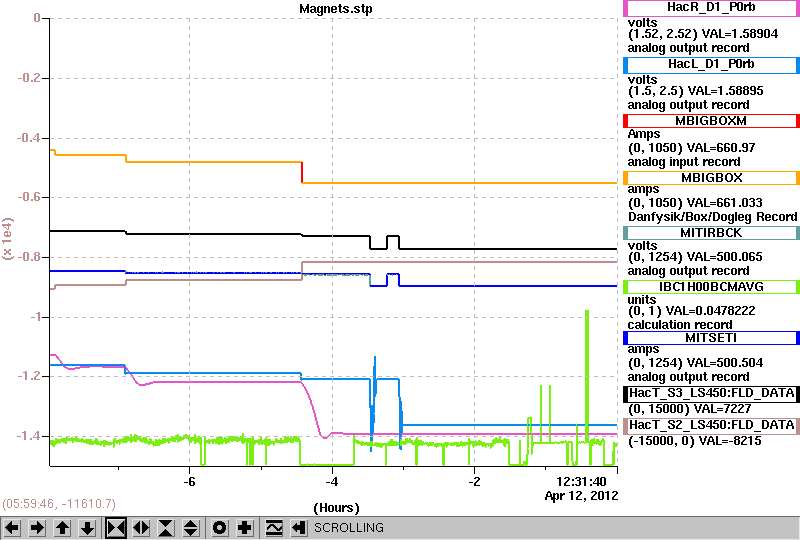Click the (05:59:46, -11610.7) cursor readout
The width and height of the screenshot is (800, 540).
[59, 504]
